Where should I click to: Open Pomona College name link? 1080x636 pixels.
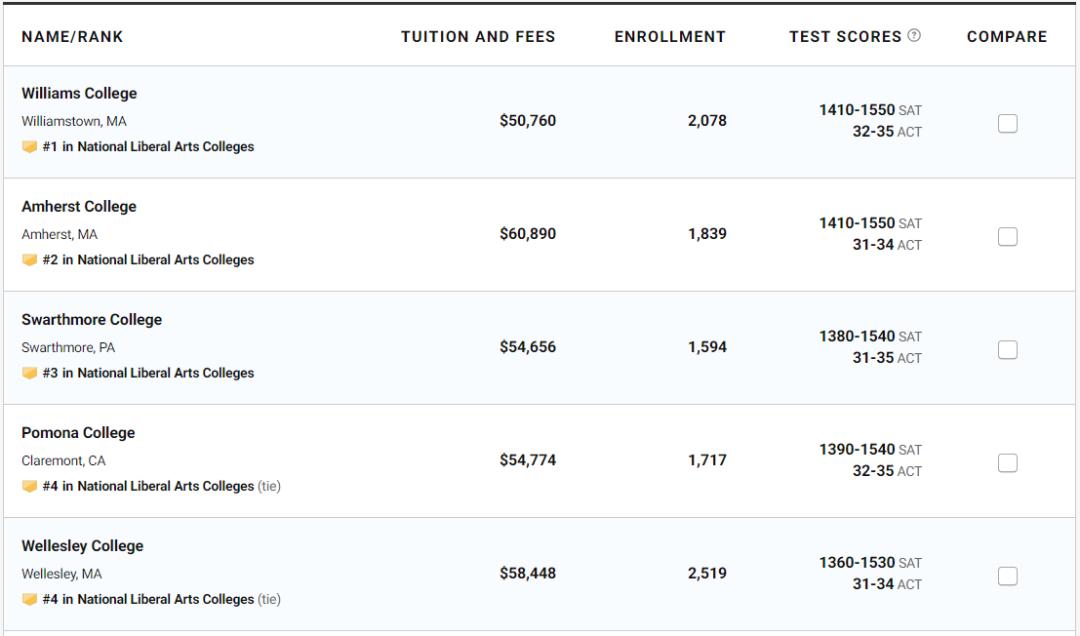(x=78, y=433)
